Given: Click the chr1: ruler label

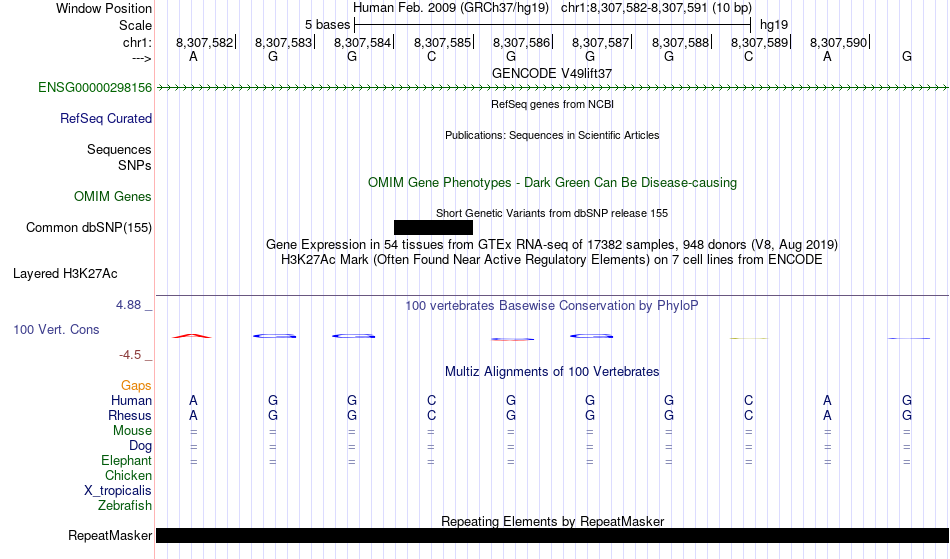Looking at the screenshot, I should point(138,42).
